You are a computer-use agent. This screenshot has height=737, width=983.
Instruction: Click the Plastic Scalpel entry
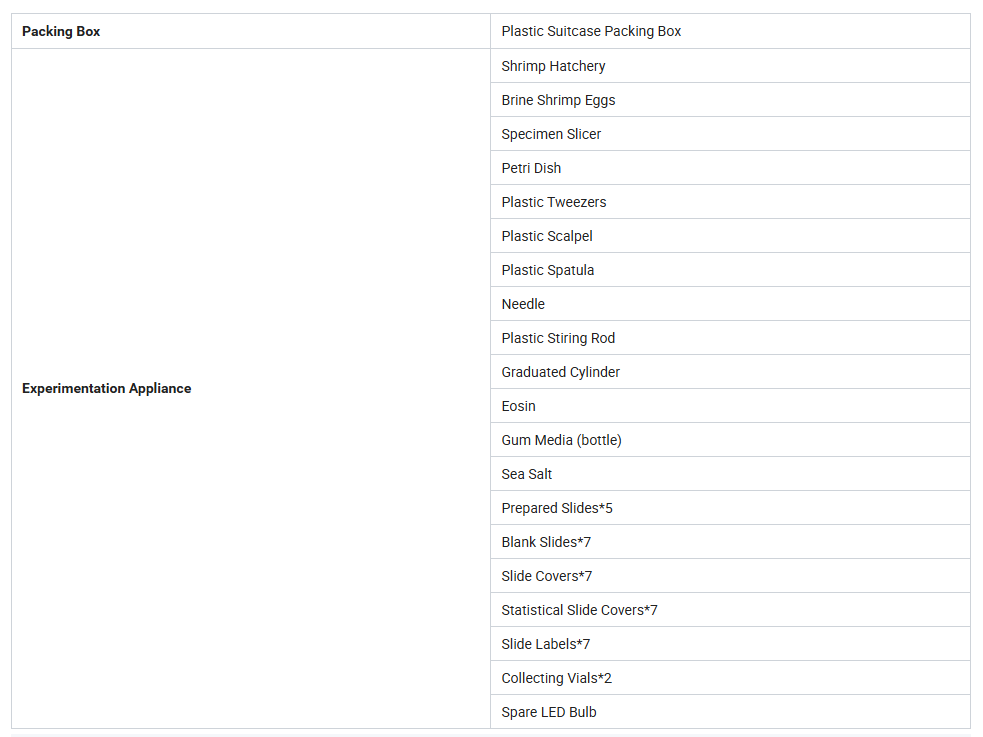(730, 236)
